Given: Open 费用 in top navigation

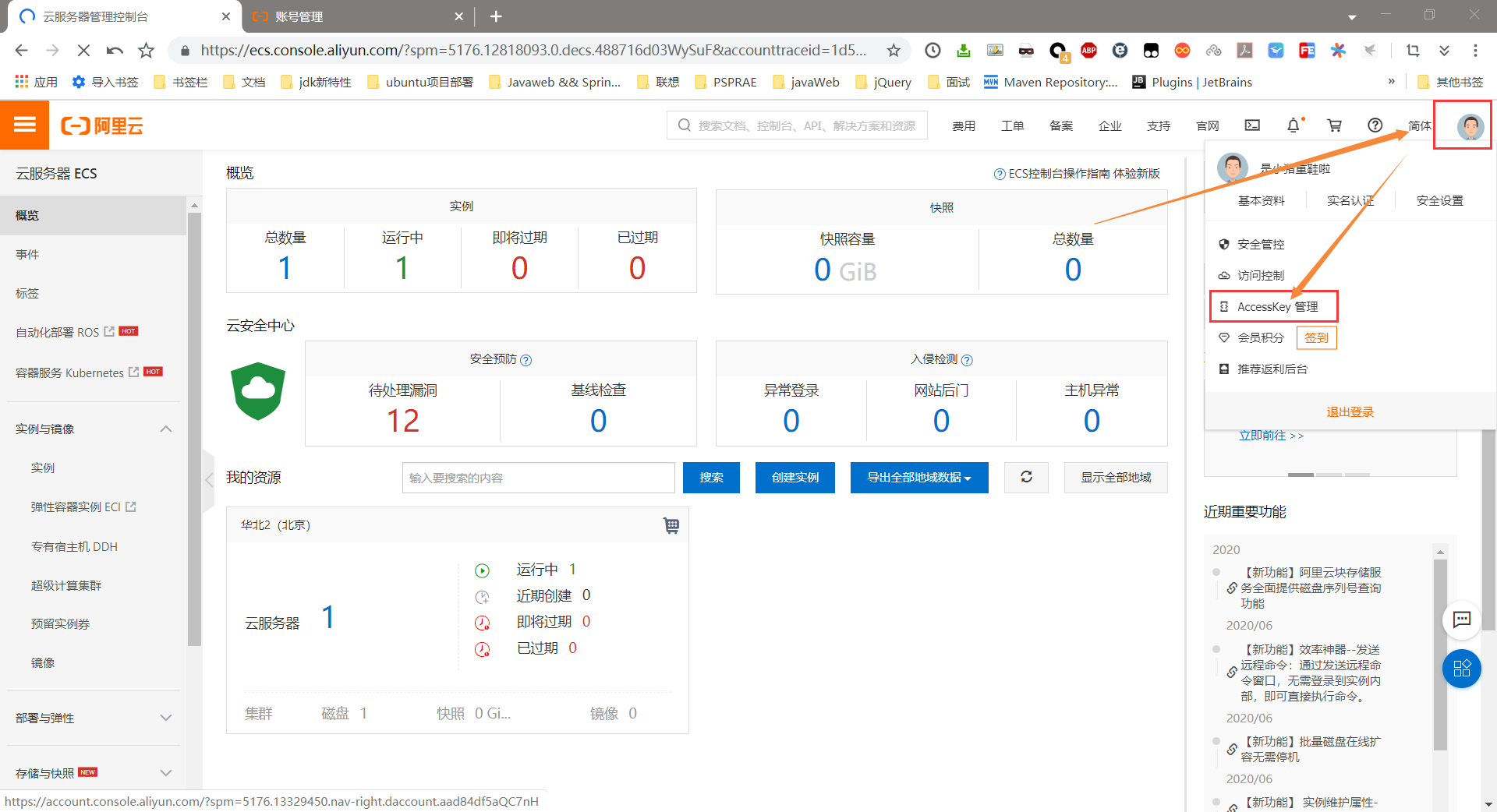Looking at the screenshot, I should [964, 126].
